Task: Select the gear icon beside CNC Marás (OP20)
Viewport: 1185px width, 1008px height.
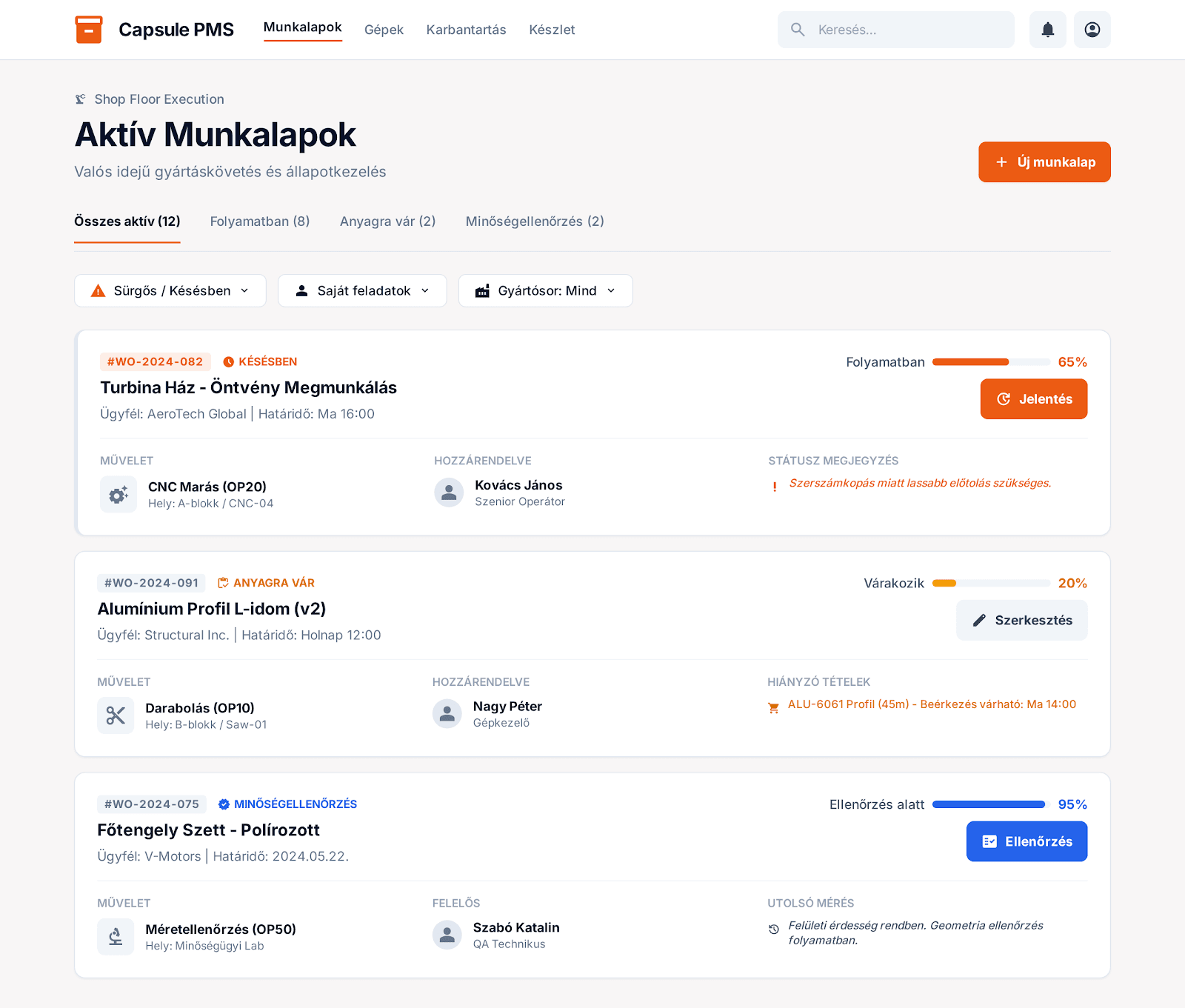Action: tap(118, 494)
